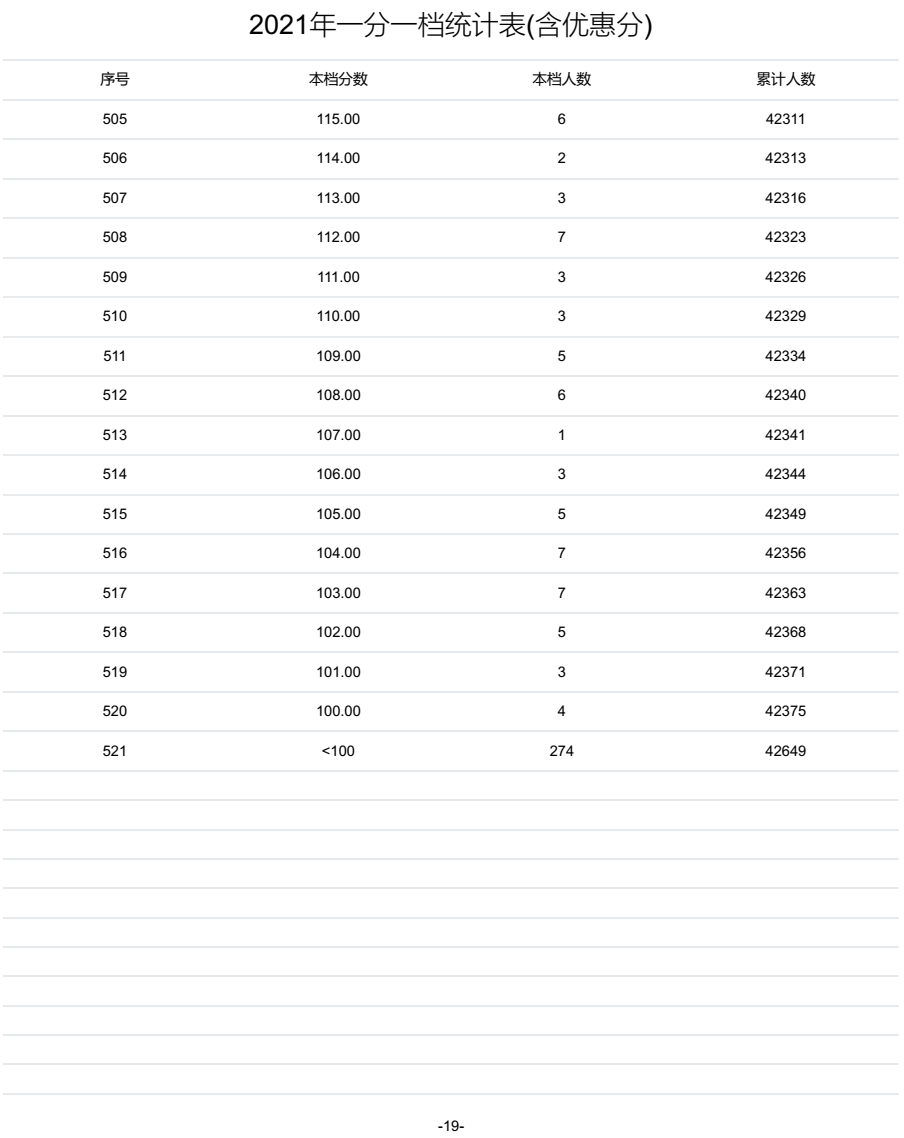
Task: Select the headcount cell 274
Action: (x=561, y=751)
